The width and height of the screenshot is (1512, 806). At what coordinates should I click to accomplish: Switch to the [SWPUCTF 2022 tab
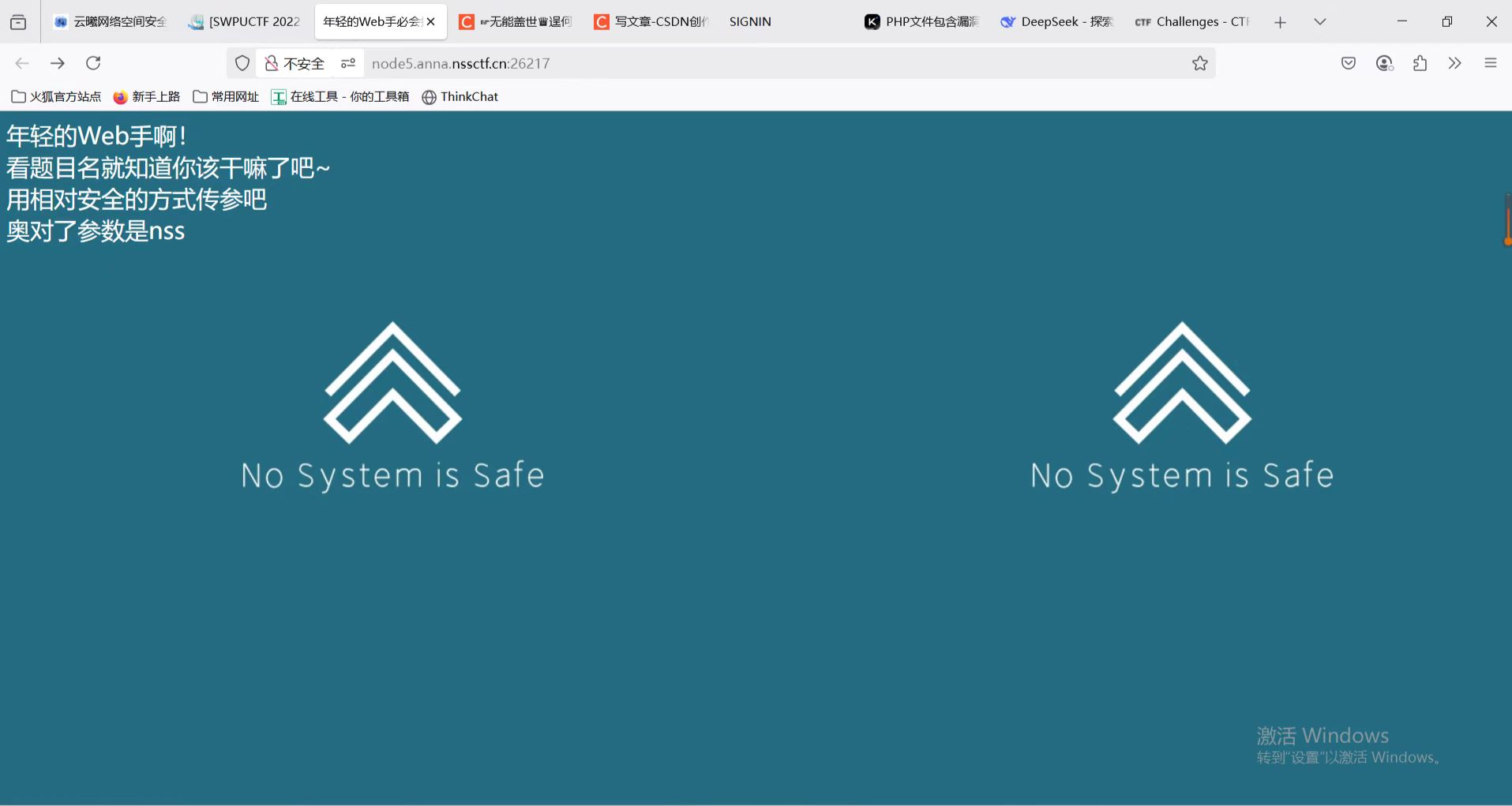point(246,22)
